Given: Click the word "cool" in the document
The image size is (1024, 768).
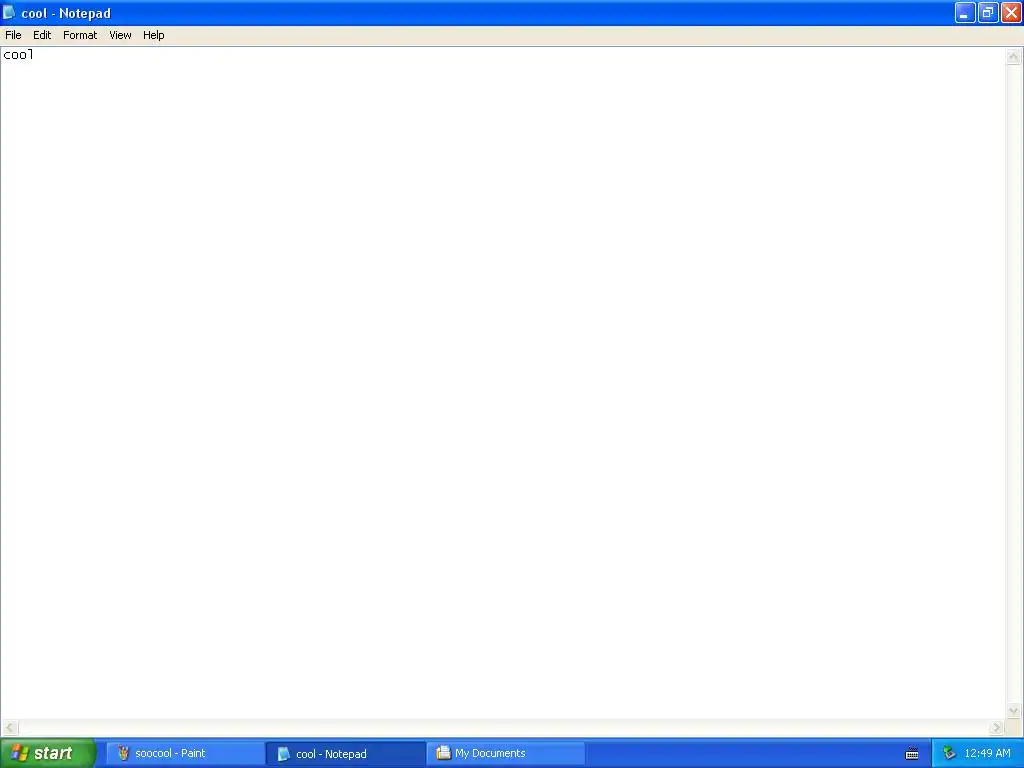Looking at the screenshot, I should 18,55.
